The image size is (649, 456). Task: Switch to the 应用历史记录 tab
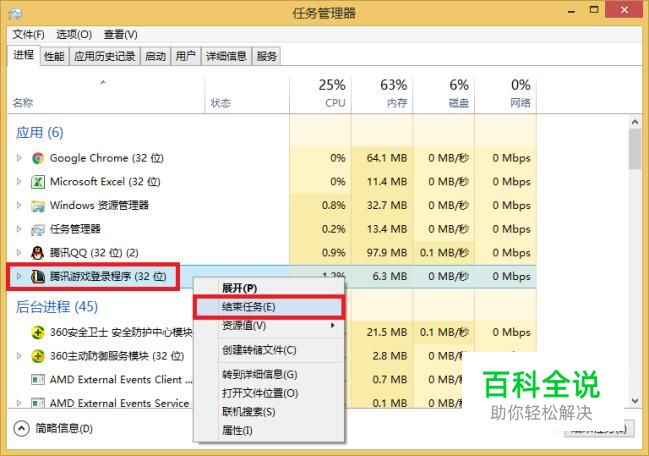(105, 56)
